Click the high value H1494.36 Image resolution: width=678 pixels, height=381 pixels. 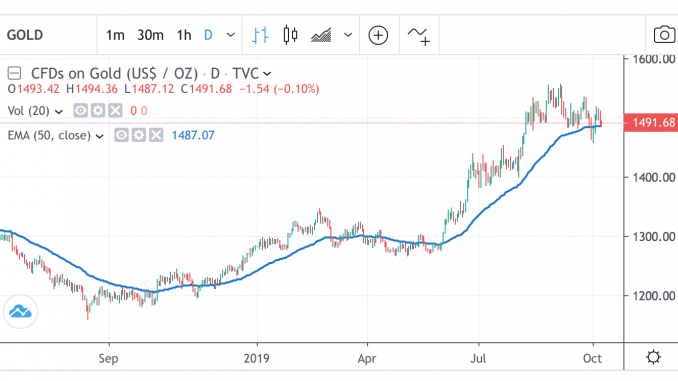[92, 89]
